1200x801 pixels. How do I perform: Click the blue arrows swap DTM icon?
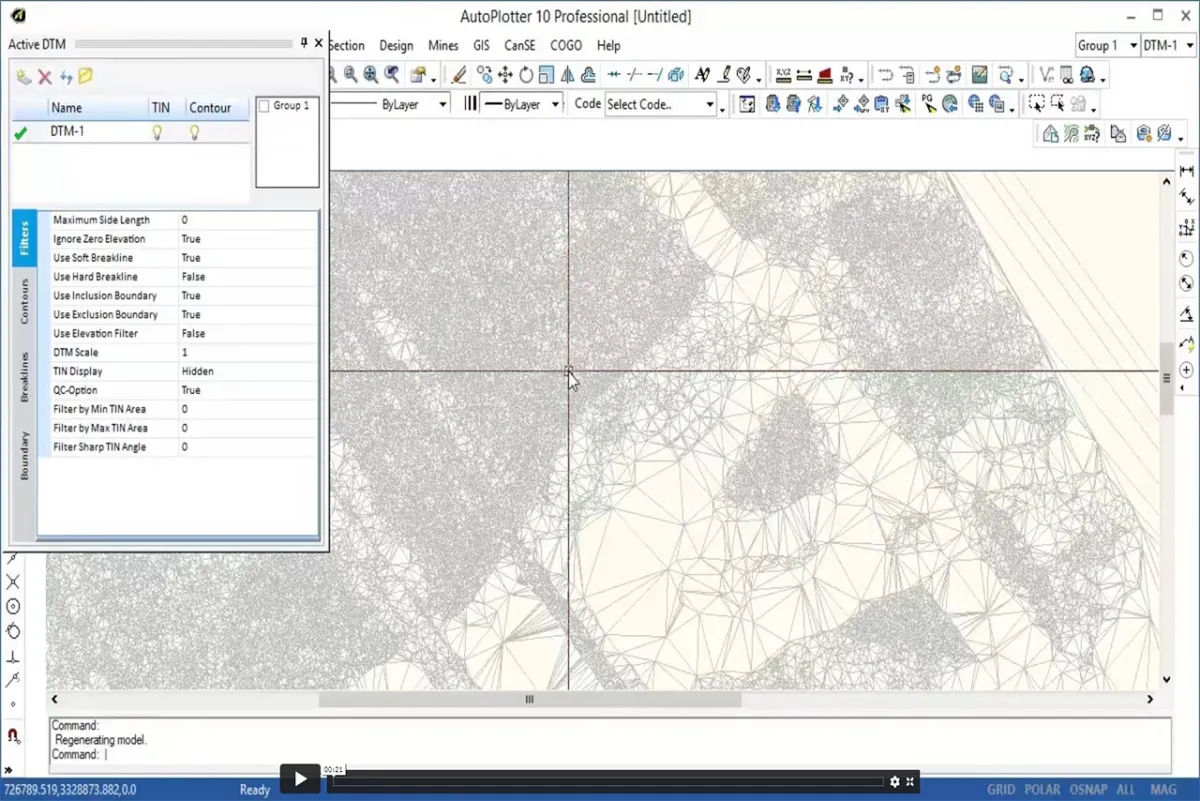66,77
